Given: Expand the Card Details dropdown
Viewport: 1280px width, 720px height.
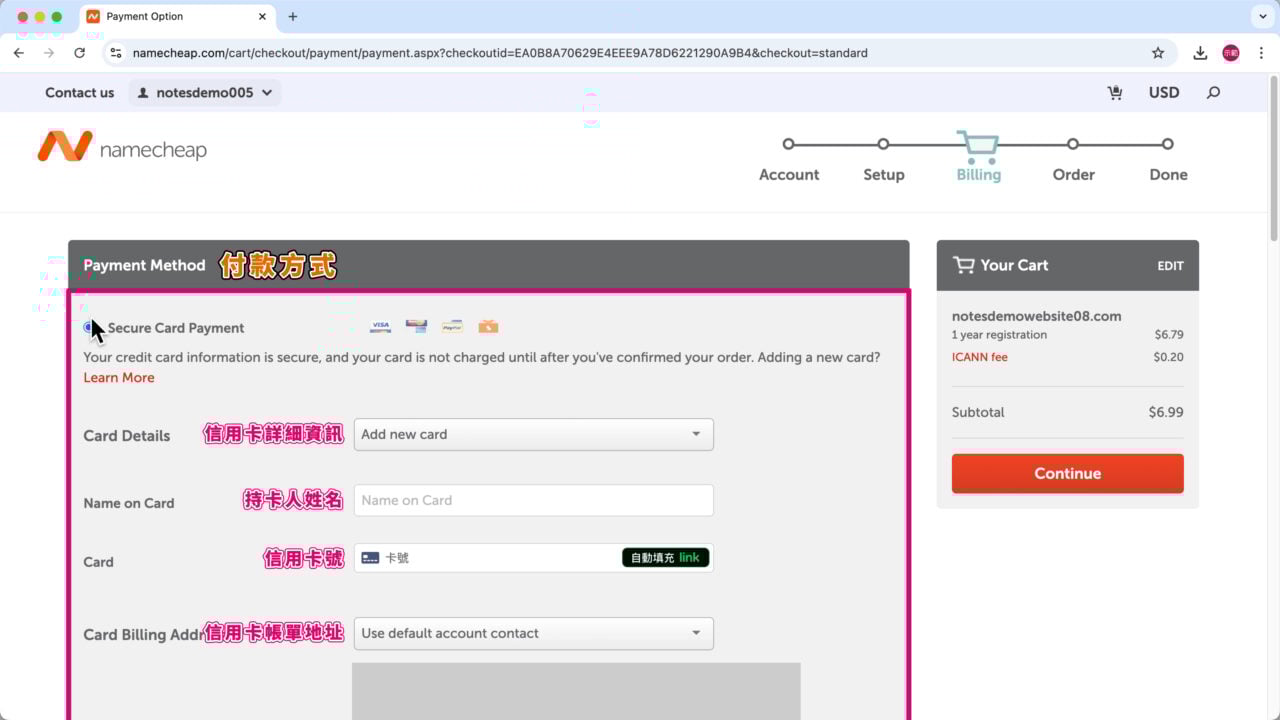Looking at the screenshot, I should pyautogui.click(x=533, y=434).
